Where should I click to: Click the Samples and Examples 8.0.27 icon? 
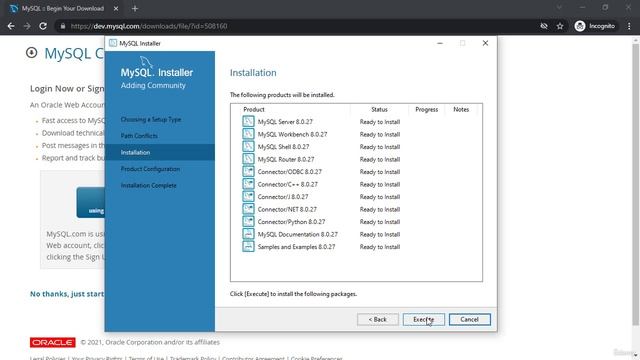(x=248, y=247)
